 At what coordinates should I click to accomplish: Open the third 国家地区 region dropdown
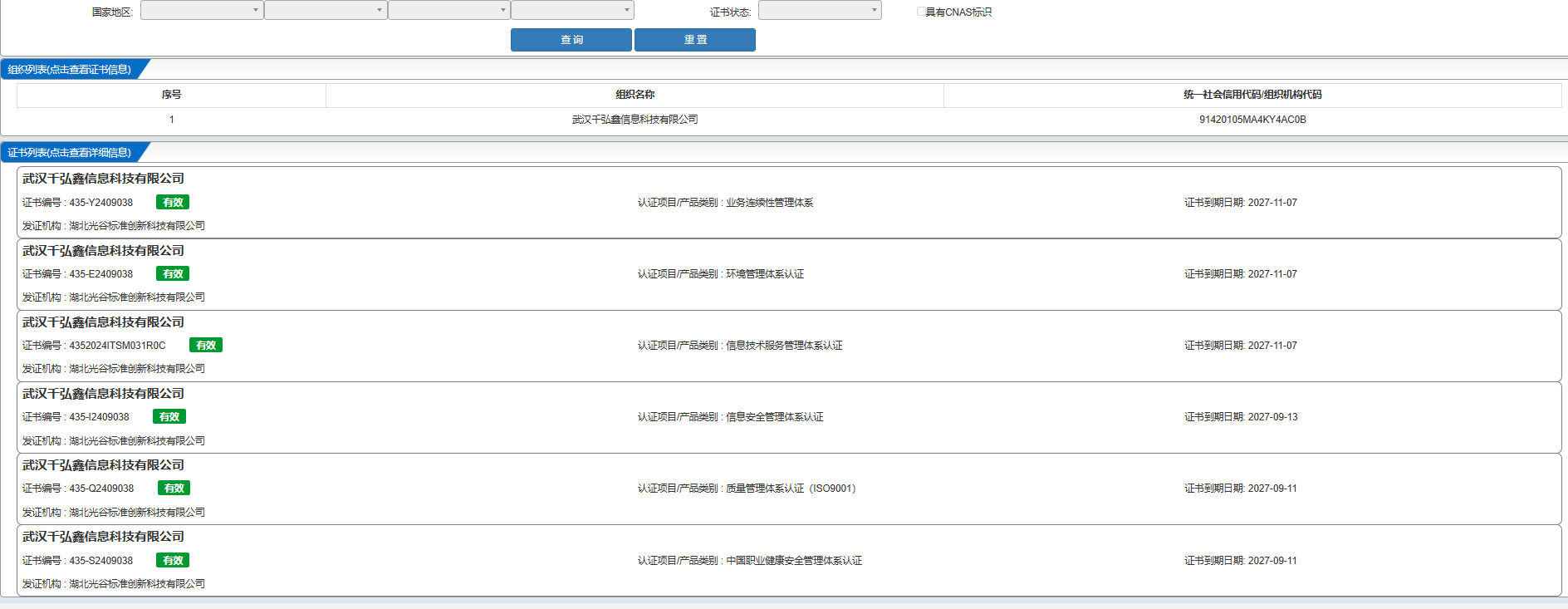[x=449, y=10]
